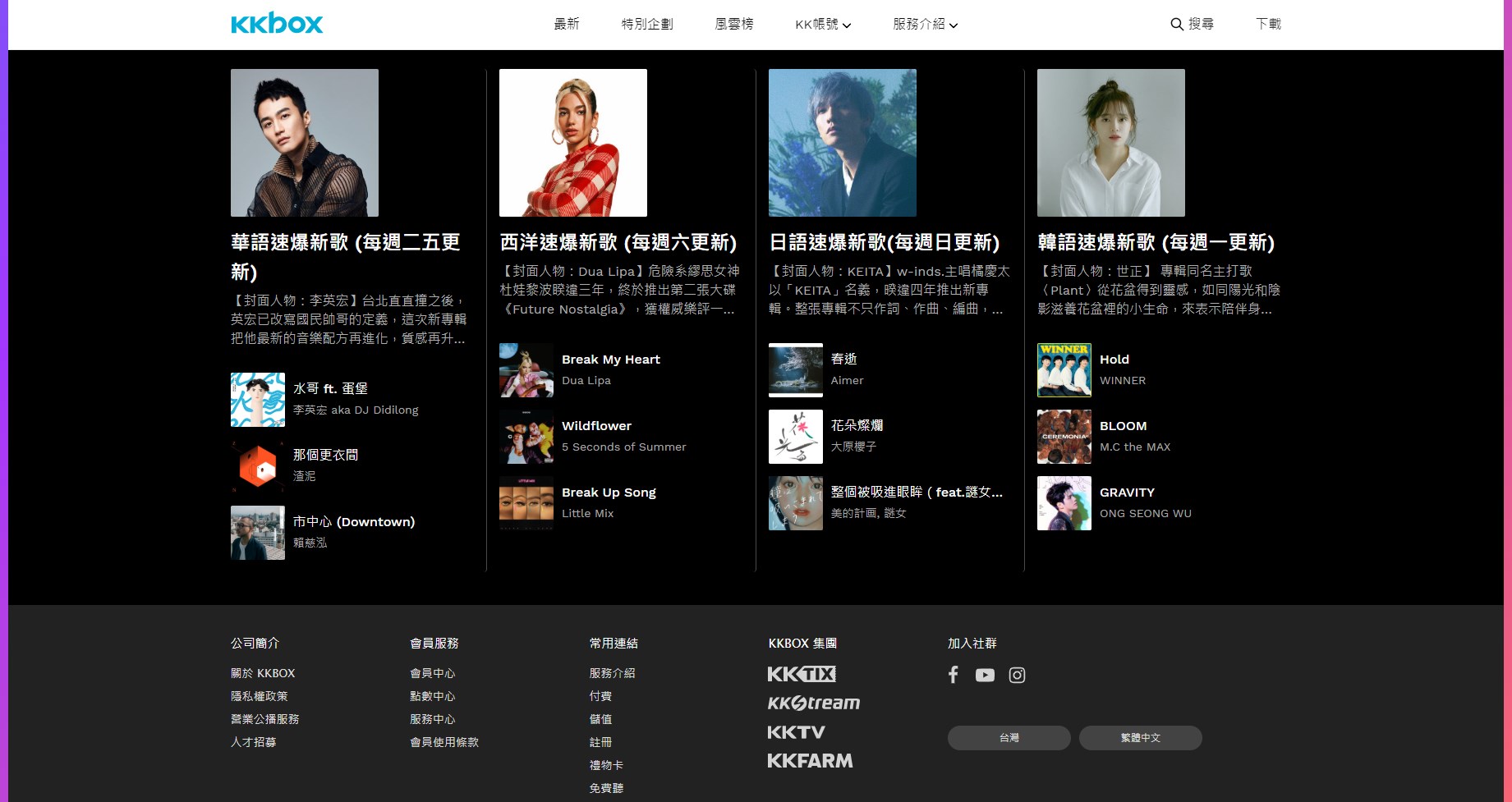
Task: Open the 繁體中文 language selector
Action: pyautogui.click(x=1140, y=738)
